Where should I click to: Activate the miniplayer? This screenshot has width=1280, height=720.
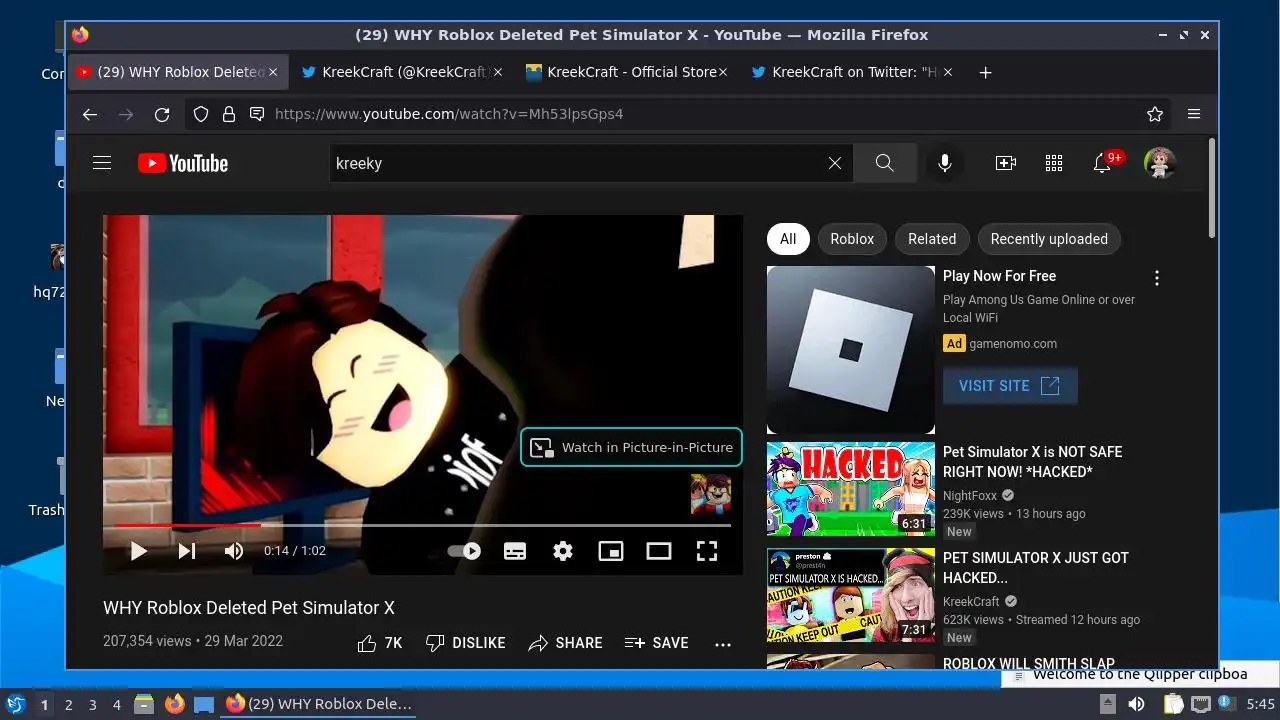(x=611, y=551)
